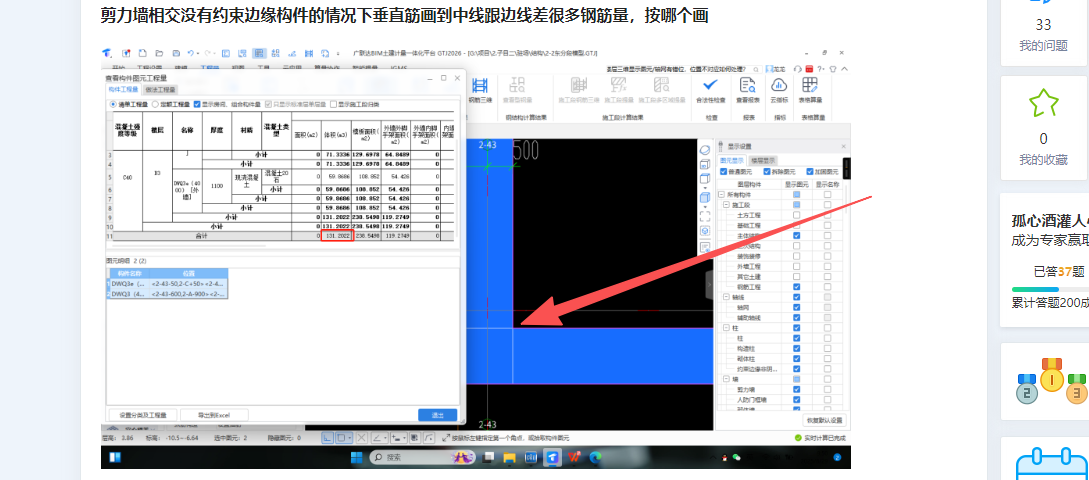This screenshot has height=480, width=1089.
Task: Open 合法性检查 validity check
Action: [710, 90]
